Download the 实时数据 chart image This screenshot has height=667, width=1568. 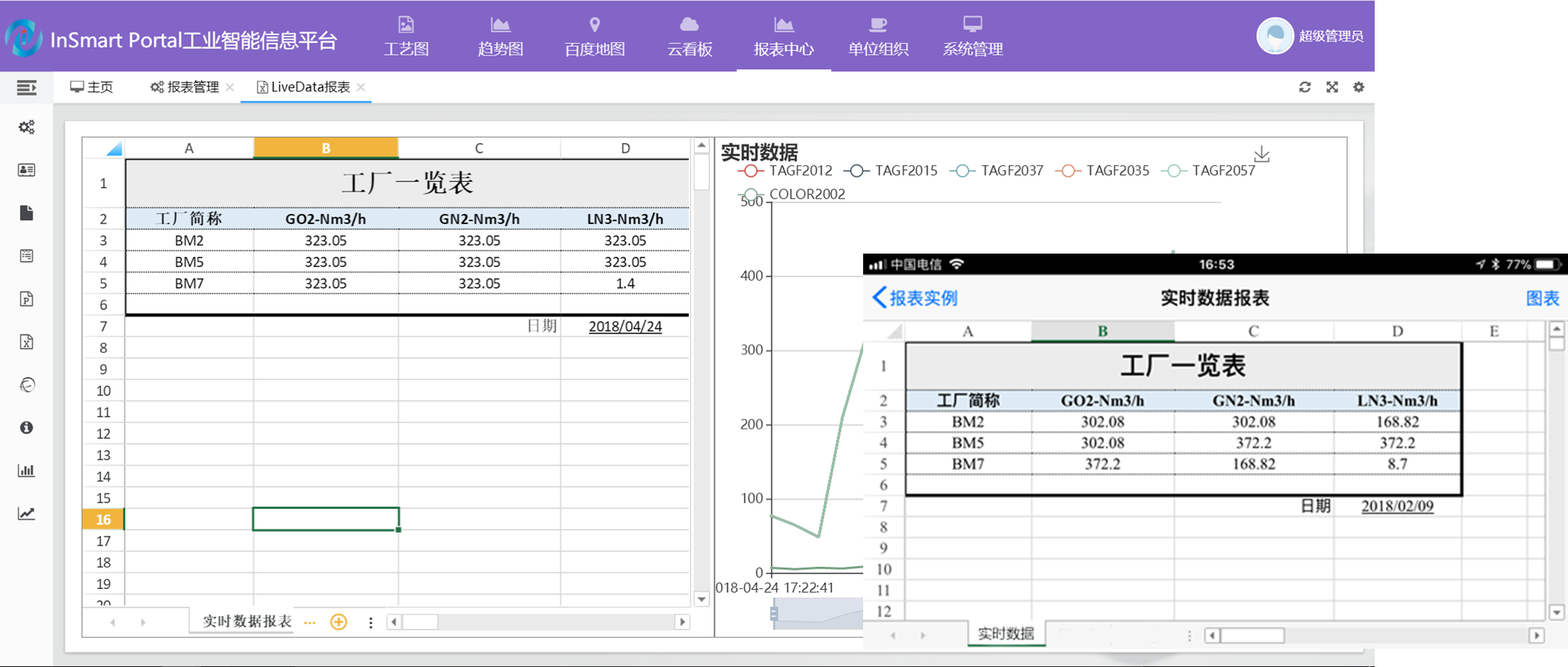tap(1262, 153)
